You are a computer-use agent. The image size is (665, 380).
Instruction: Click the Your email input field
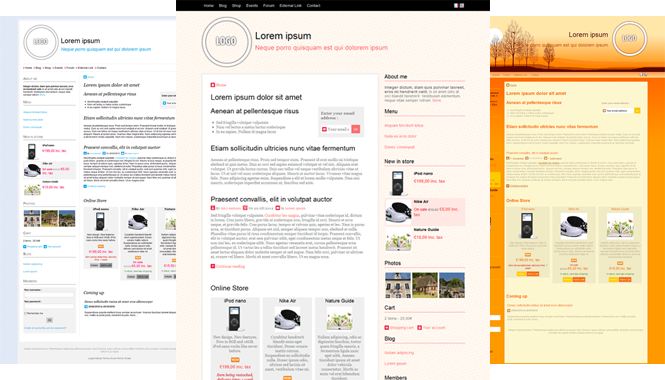point(336,129)
